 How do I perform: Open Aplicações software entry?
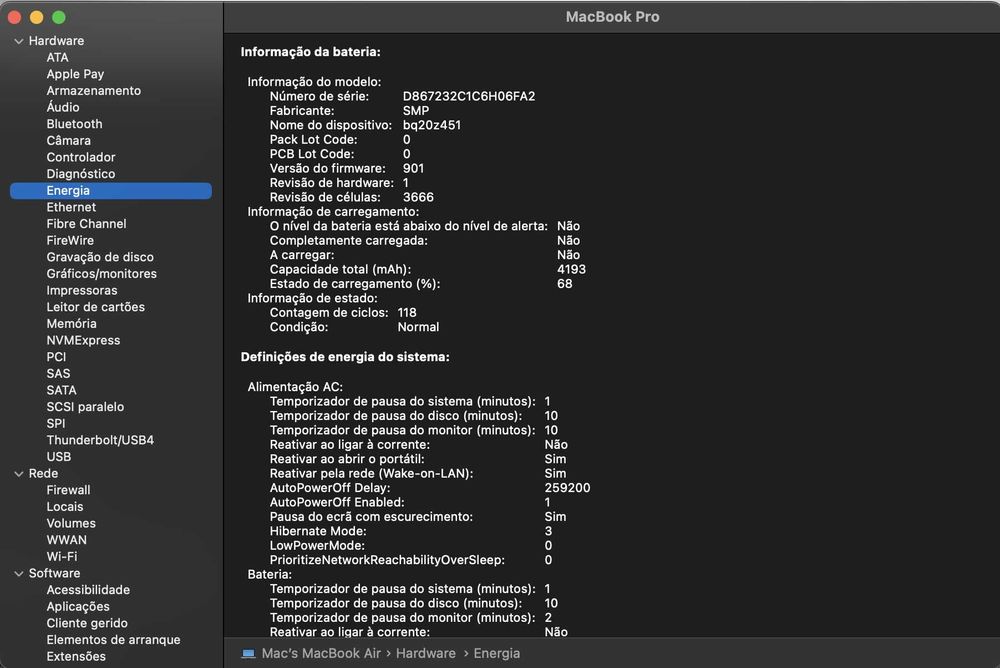pyautogui.click(x=78, y=606)
